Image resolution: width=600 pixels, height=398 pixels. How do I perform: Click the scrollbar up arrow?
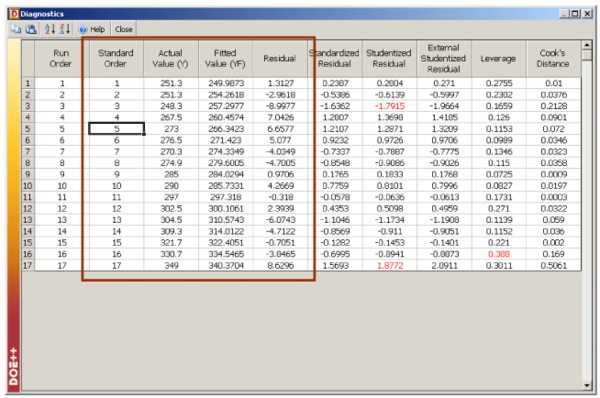587,45
